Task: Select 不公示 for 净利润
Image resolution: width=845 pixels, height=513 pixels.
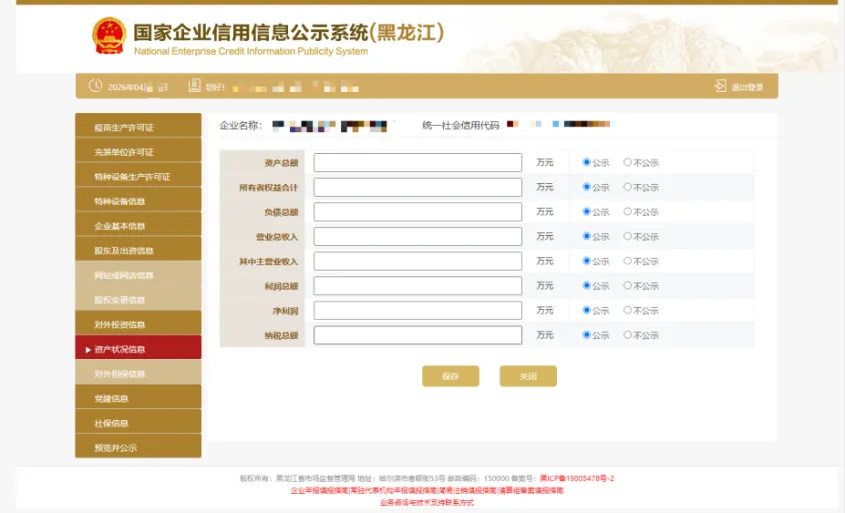Action: pos(627,310)
